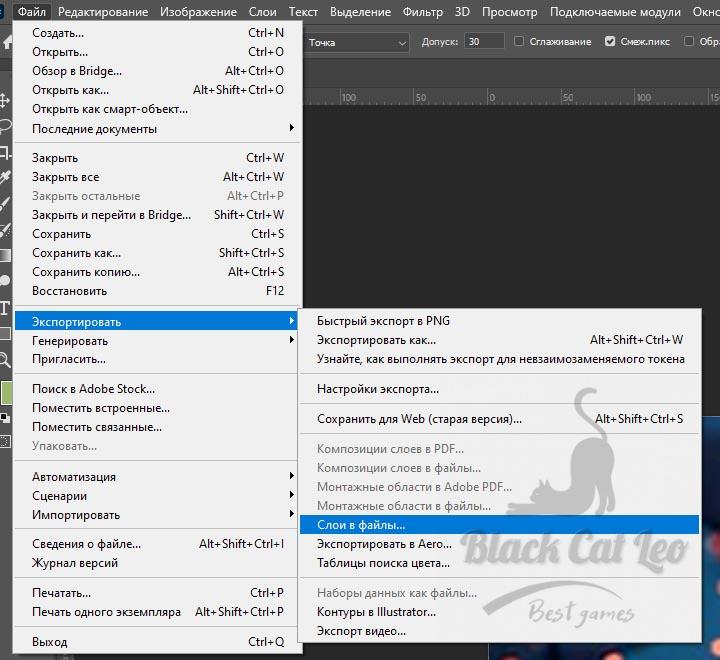The height and width of the screenshot is (660, 720).
Task: Choose Печатать...
Action: click(157, 592)
